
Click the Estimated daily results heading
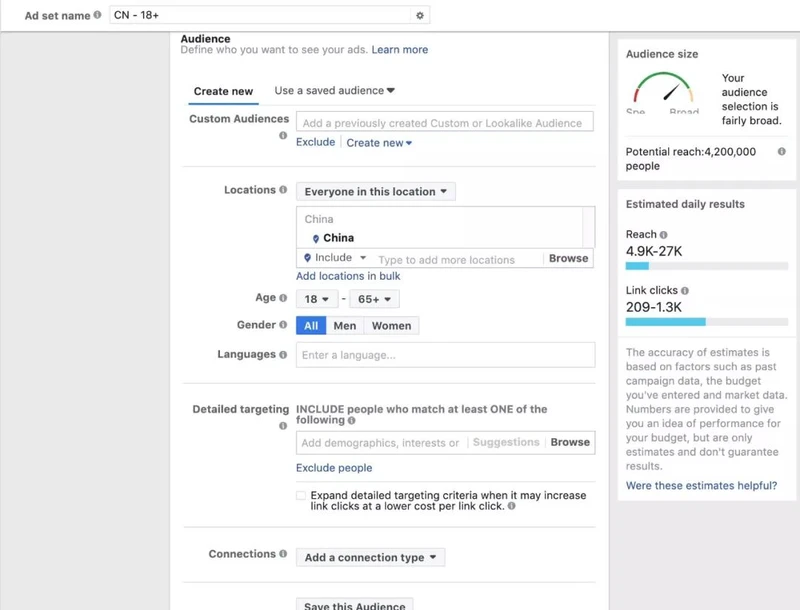685,204
